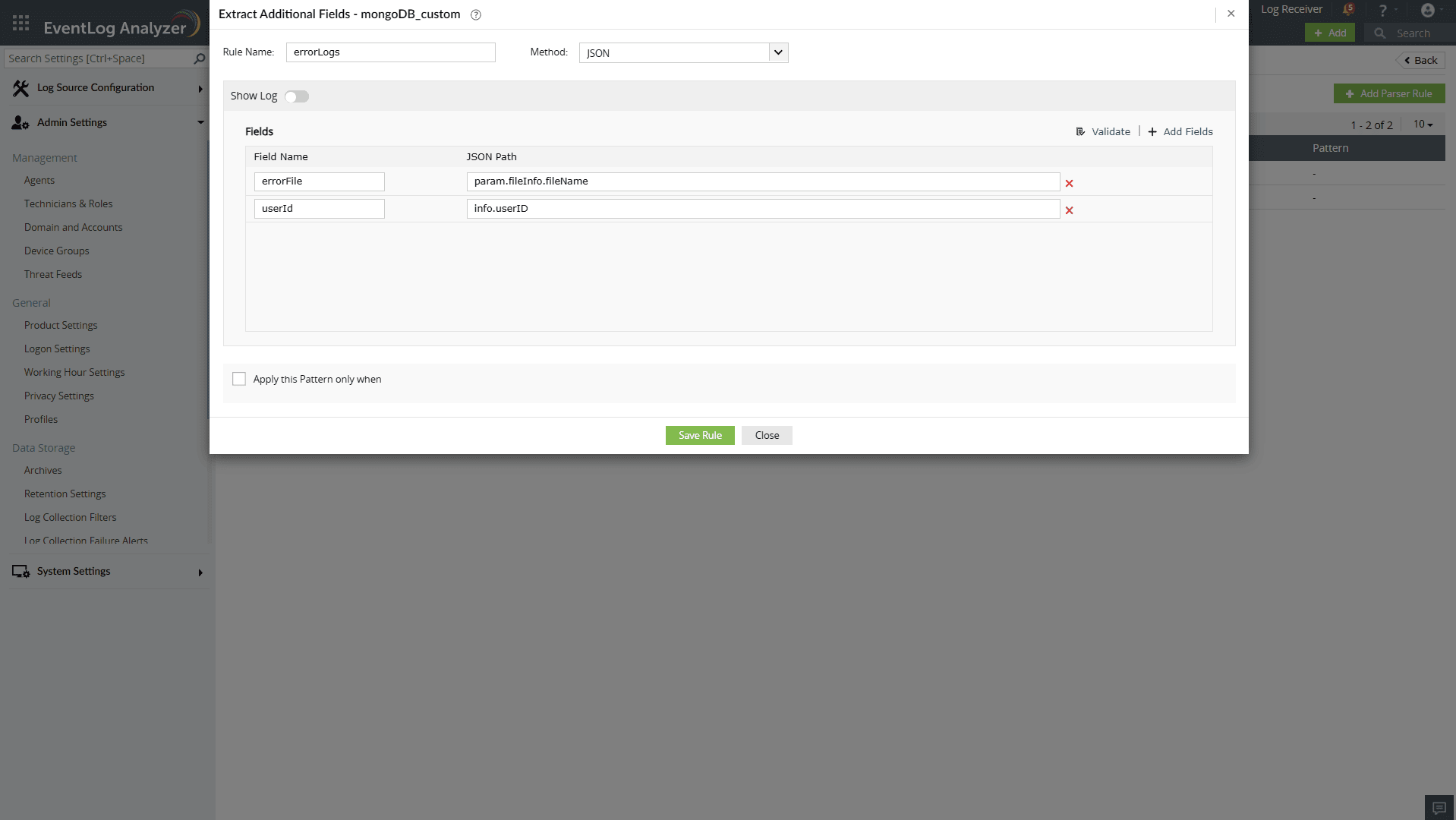Delete the errorFile field row

click(x=1070, y=183)
